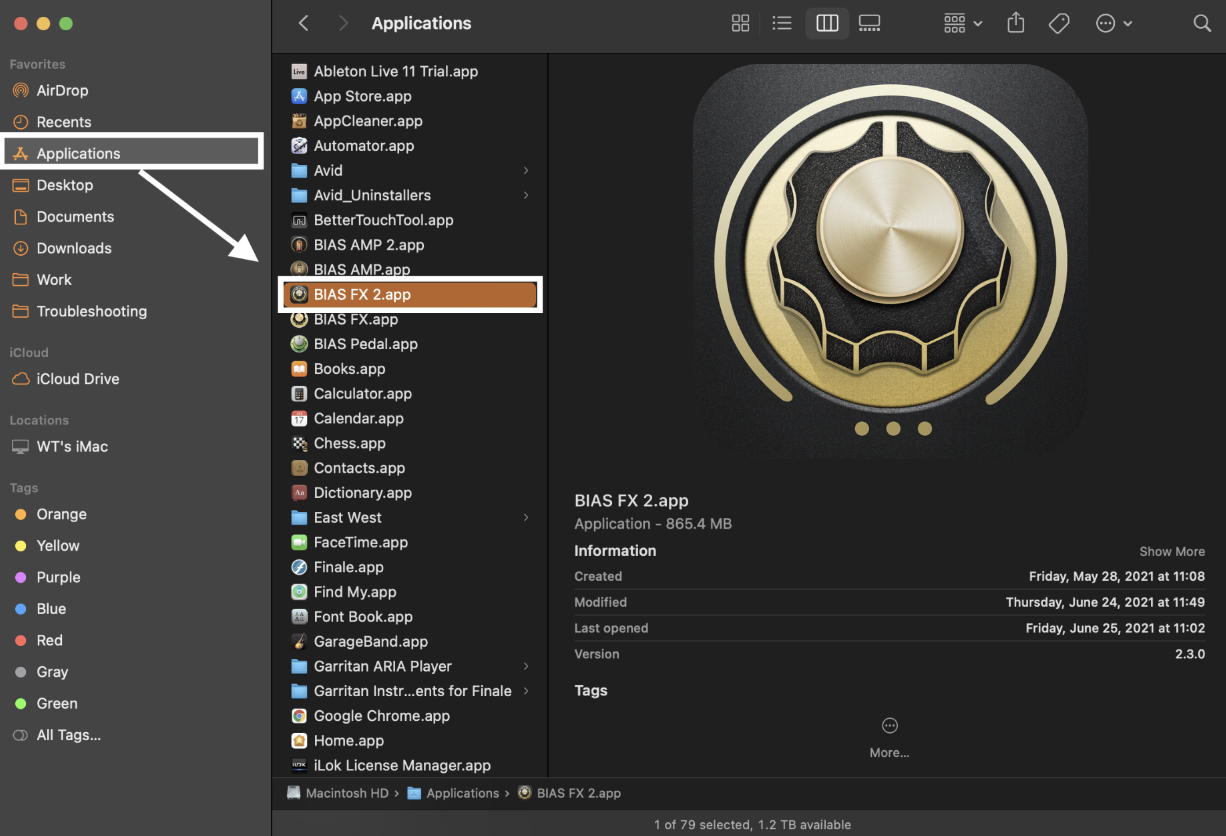Click Macintosh HD in path bar
Viewport: 1226px width, 836px height.
pos(338,793)
